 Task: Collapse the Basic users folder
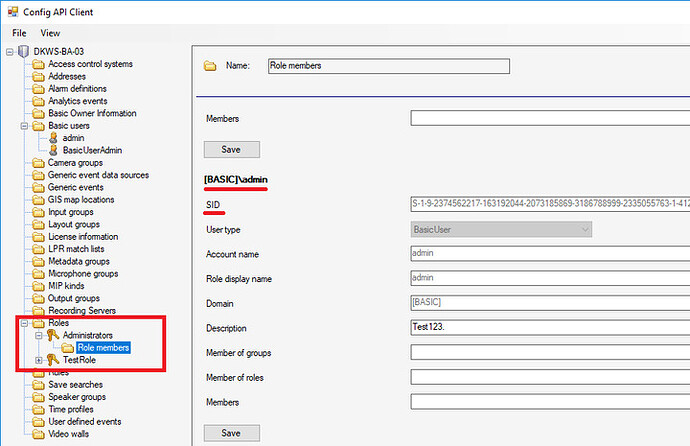coord(24,126)
